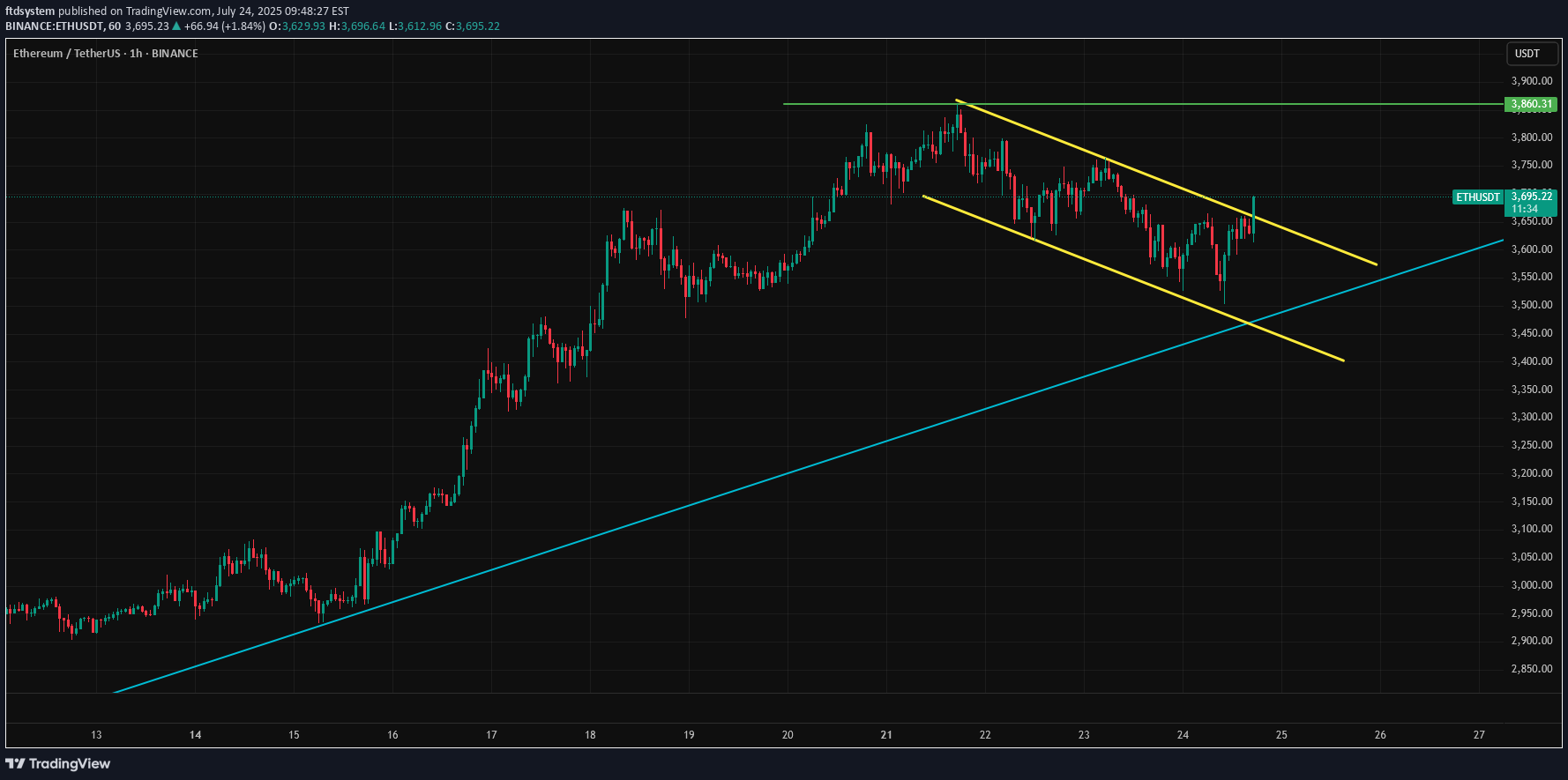Click the +66.94 (+1.84%) change value
Viewport: 1568px width, 780px height.
[x=225, y=26]
